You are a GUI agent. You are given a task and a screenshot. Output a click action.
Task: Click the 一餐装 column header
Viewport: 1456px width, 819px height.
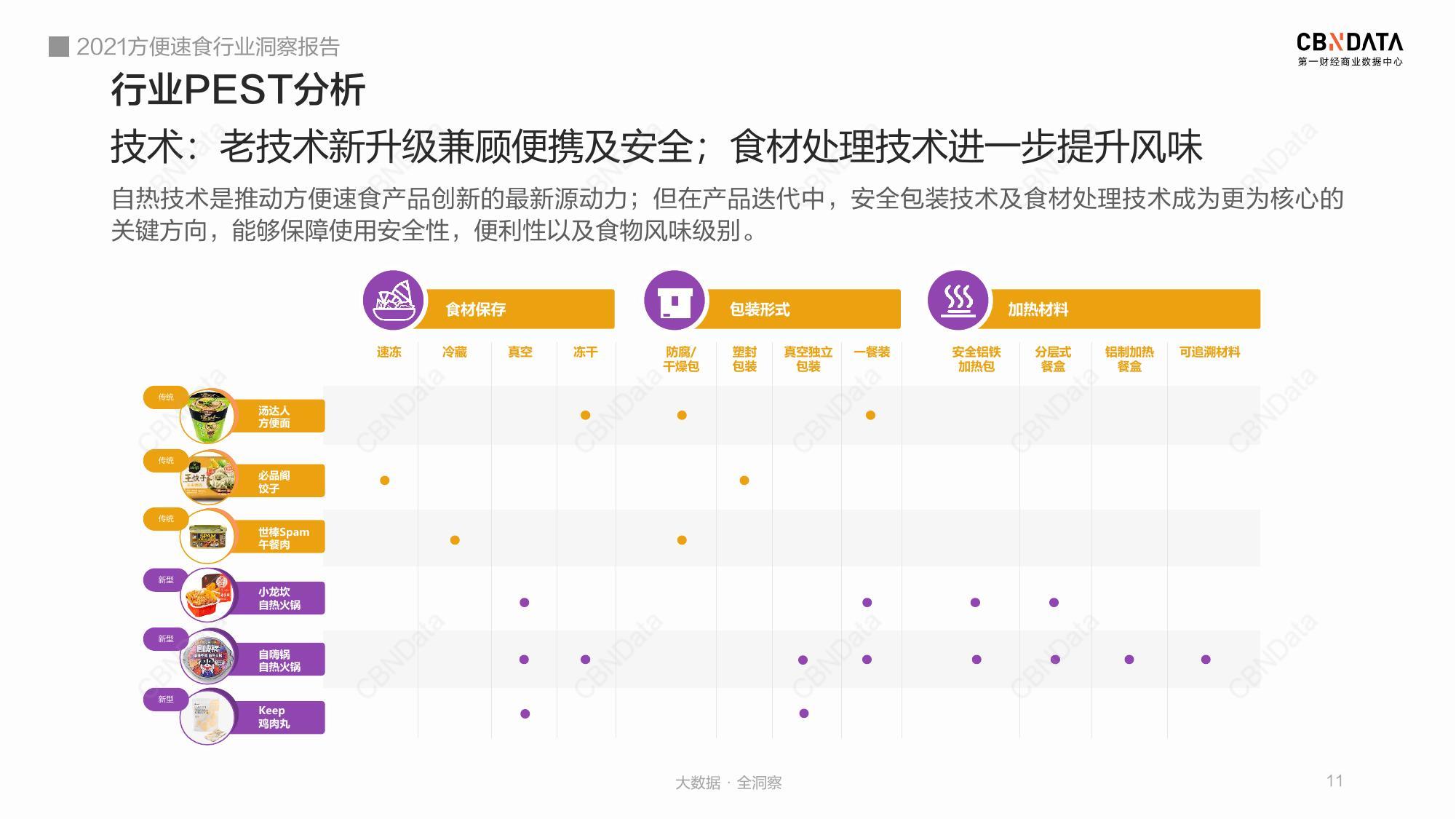click(872, 352)
